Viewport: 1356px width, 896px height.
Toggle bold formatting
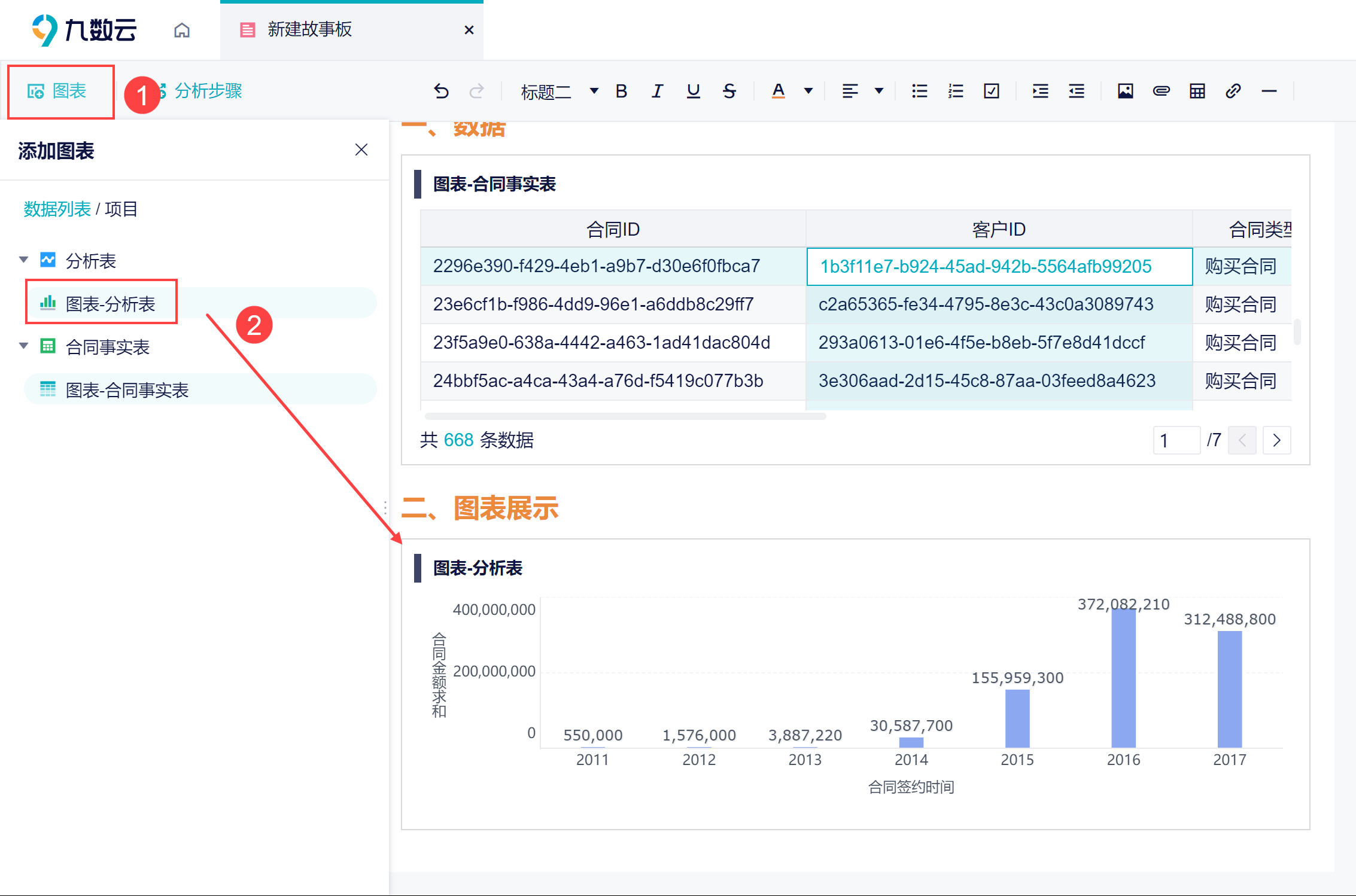tap(621, 91)
